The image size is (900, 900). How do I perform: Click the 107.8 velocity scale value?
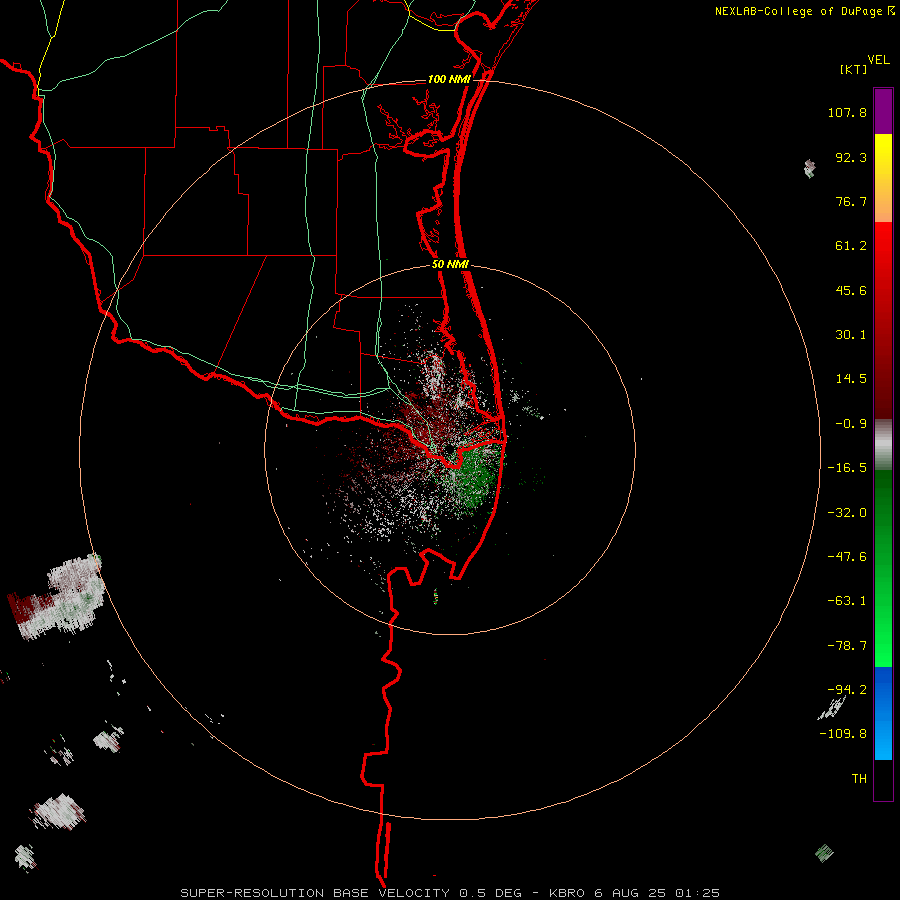pyautogui.click(x=847, y=112)
